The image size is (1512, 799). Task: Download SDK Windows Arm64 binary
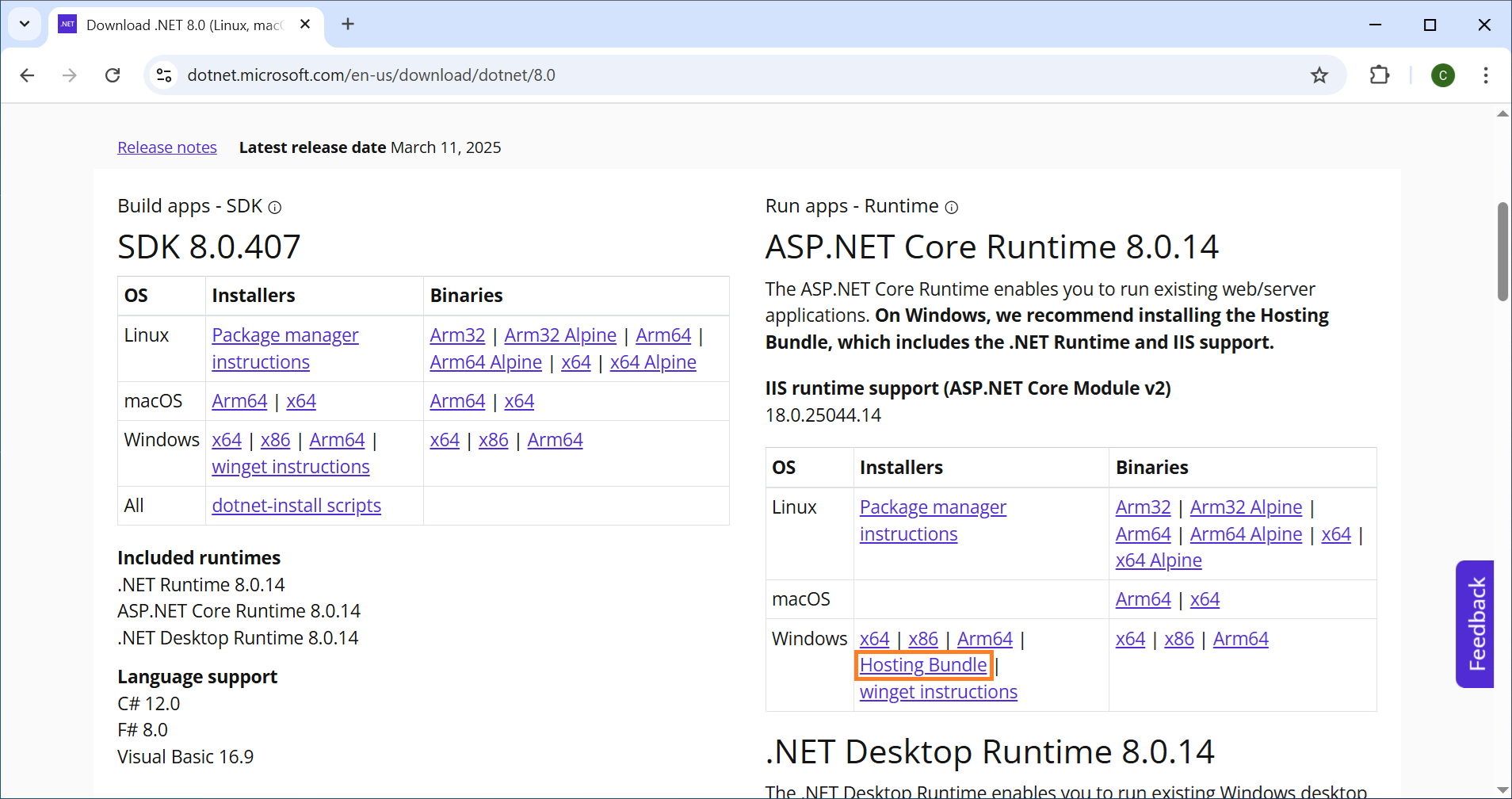tap(555, 440)
